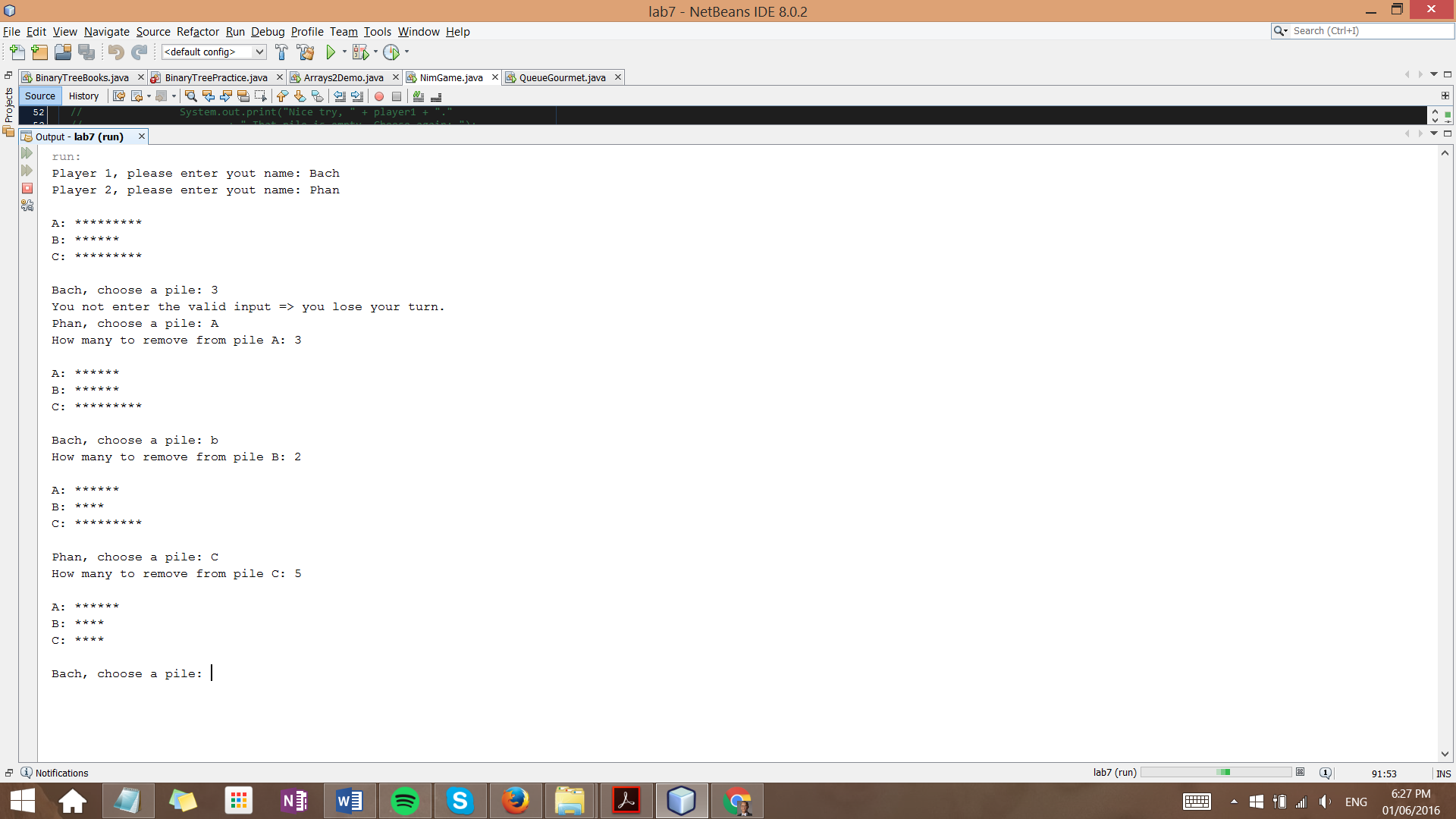Start macro recording with the red circle
This screenshot has height=819, width=1456.
379,96
